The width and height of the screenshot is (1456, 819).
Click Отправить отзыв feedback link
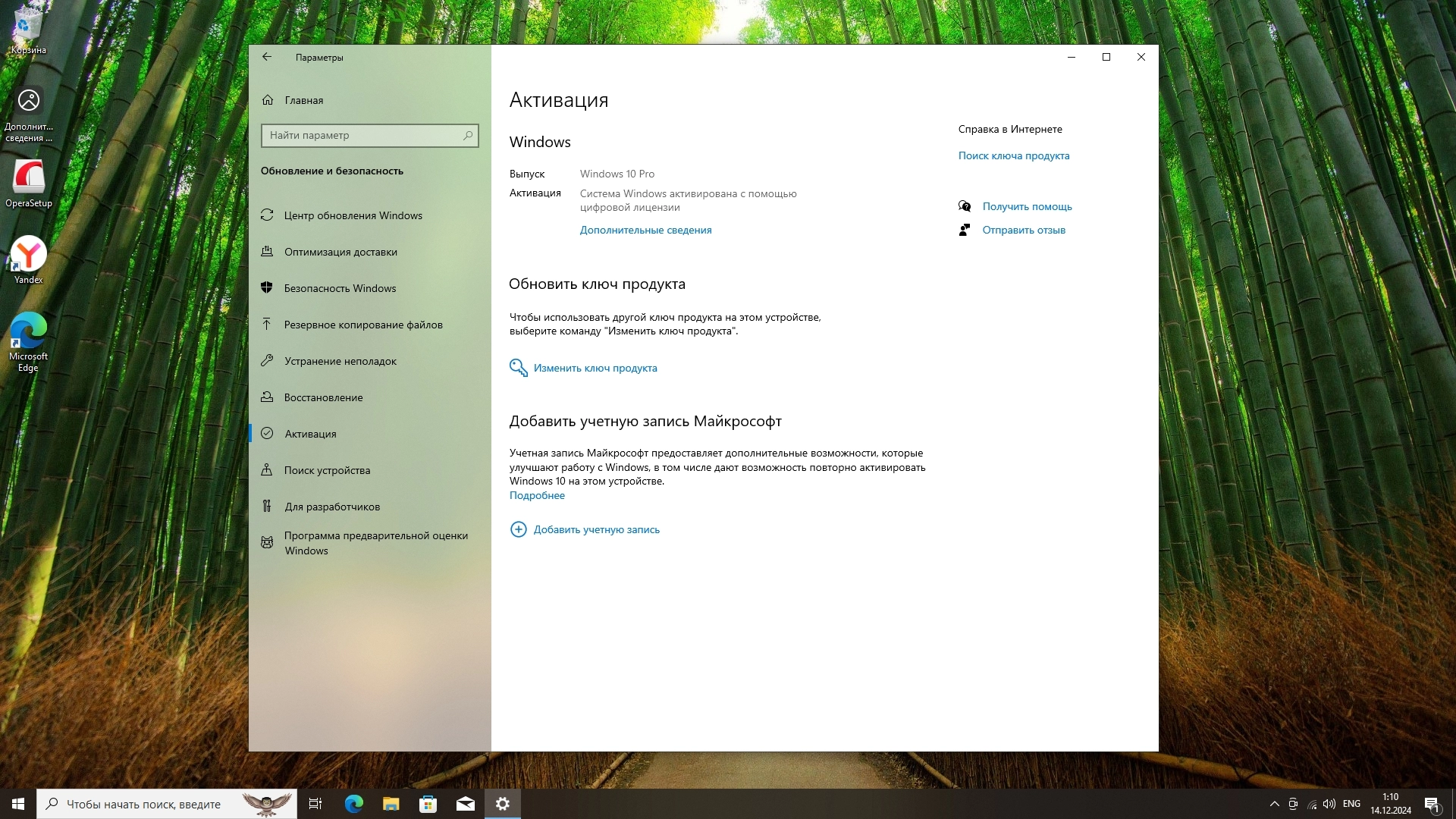pos(1024,230)
